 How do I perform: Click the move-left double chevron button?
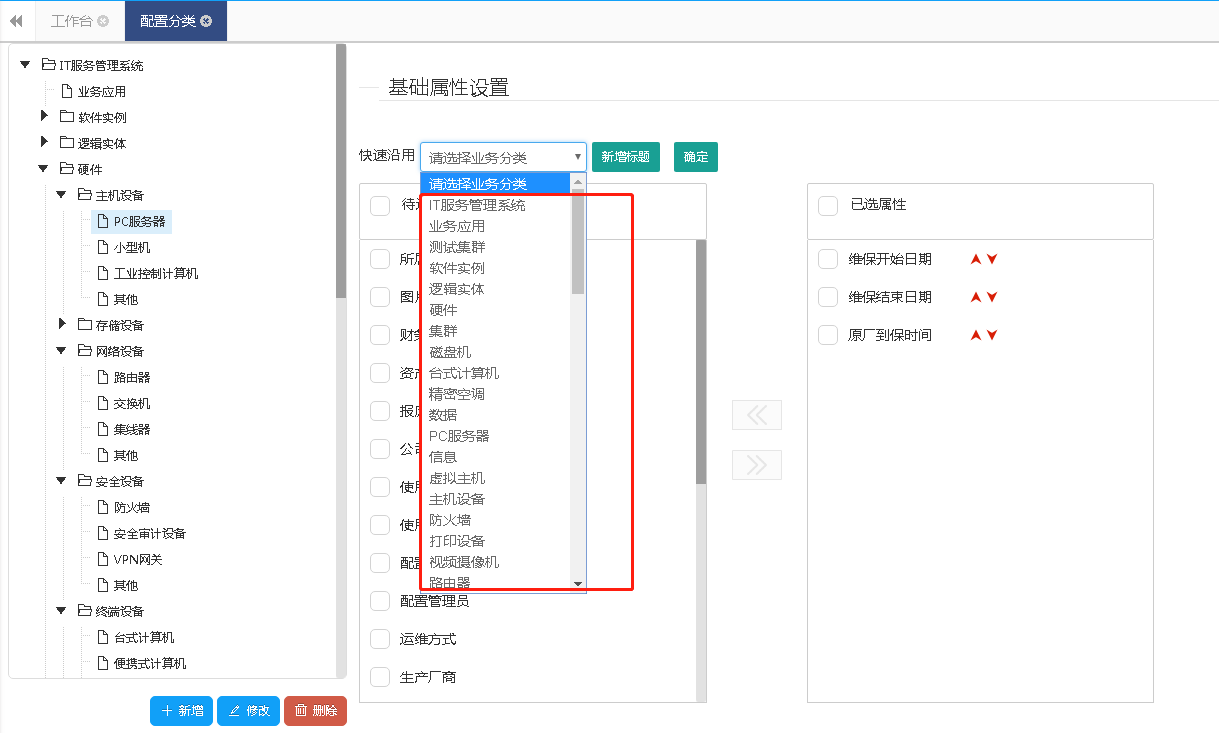(757, 415)
